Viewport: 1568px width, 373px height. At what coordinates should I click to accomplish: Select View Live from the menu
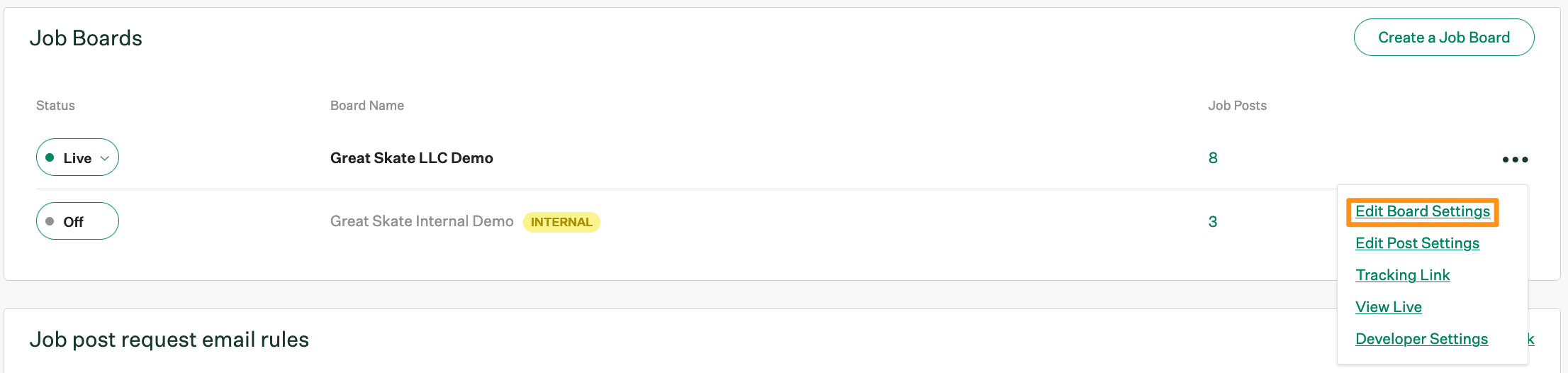(x=1388, y=307)
